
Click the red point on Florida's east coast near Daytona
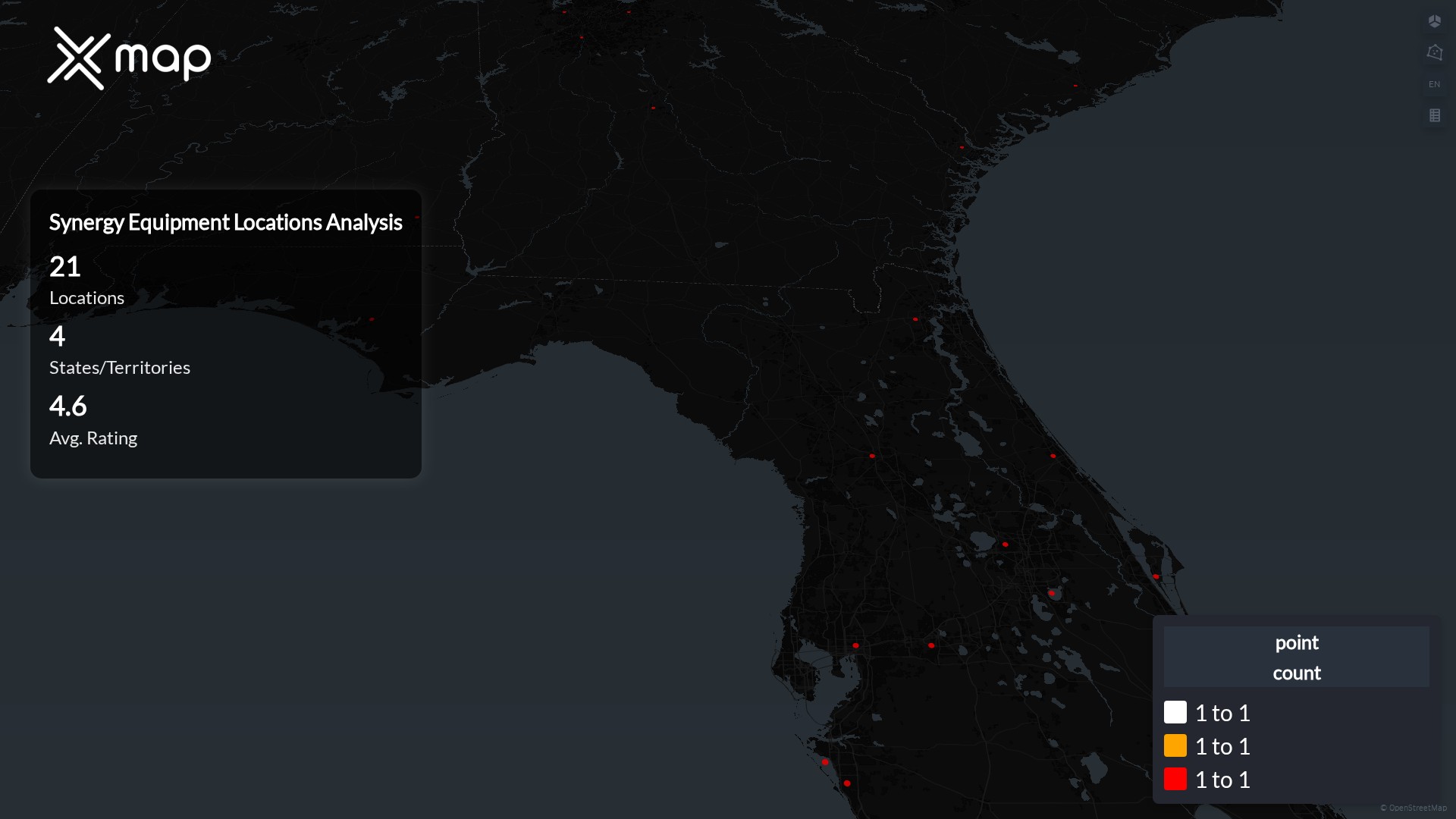[x=1053, y=456]
